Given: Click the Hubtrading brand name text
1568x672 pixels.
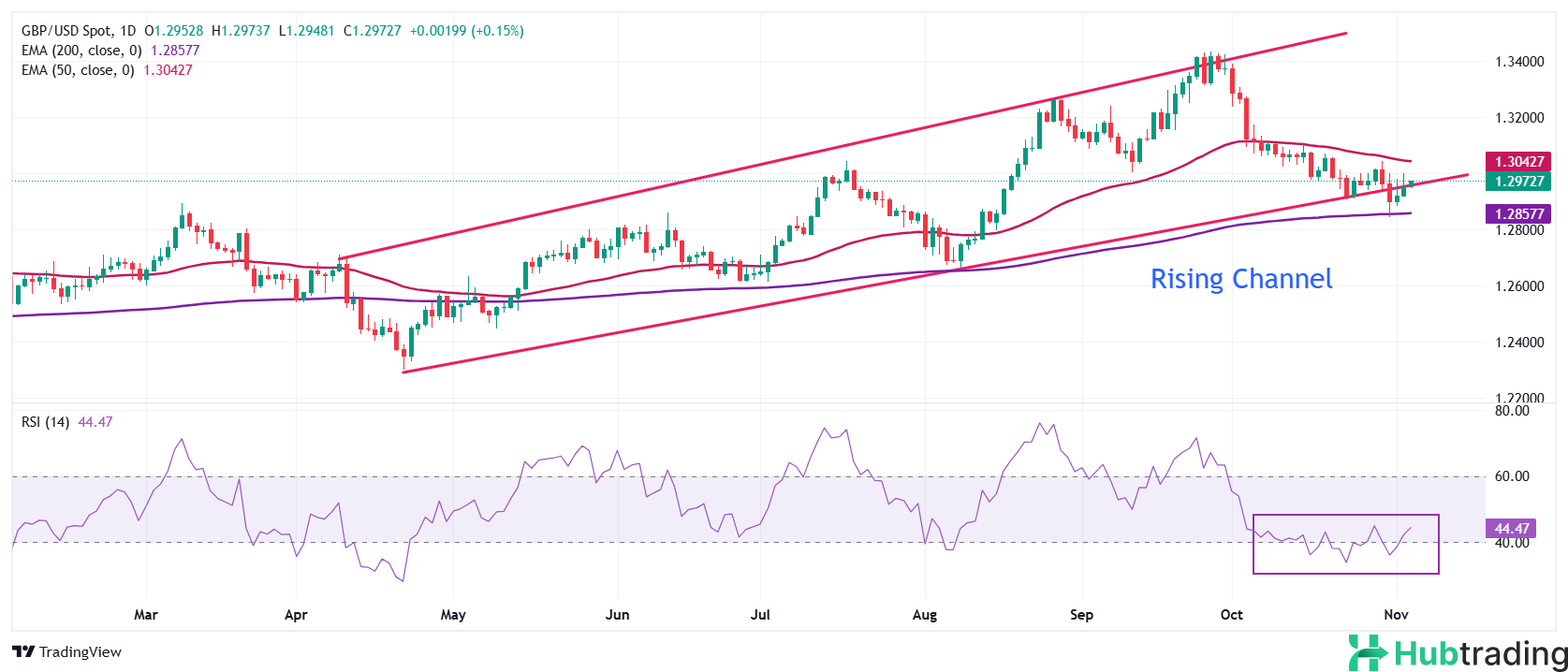Looking at the screenshot, I should [x=1479, y=653].
